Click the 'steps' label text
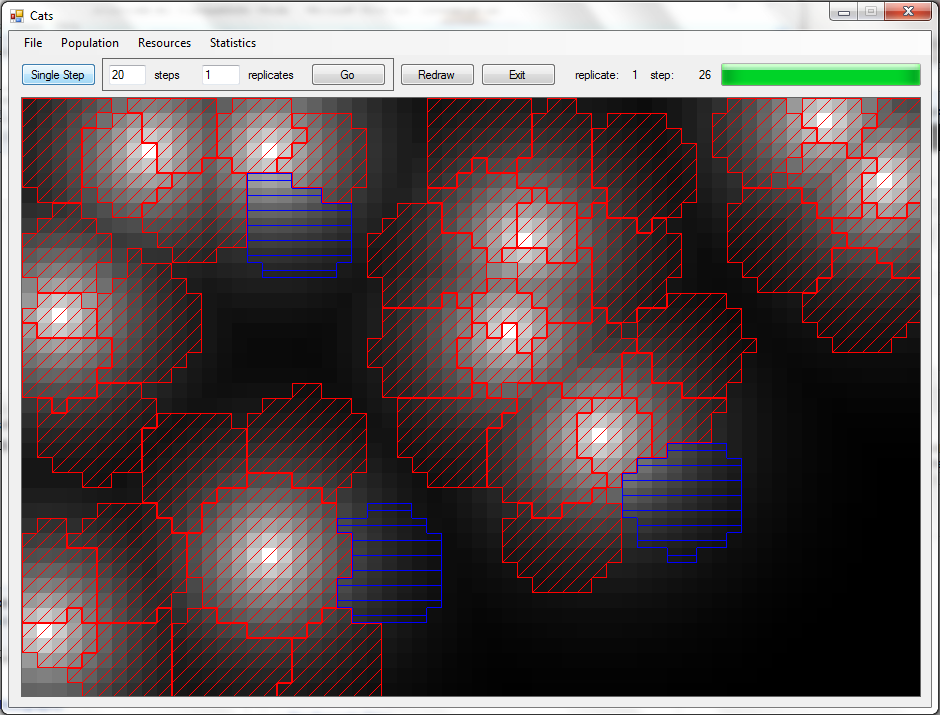 pyautogui.click(x=167, y=75)
